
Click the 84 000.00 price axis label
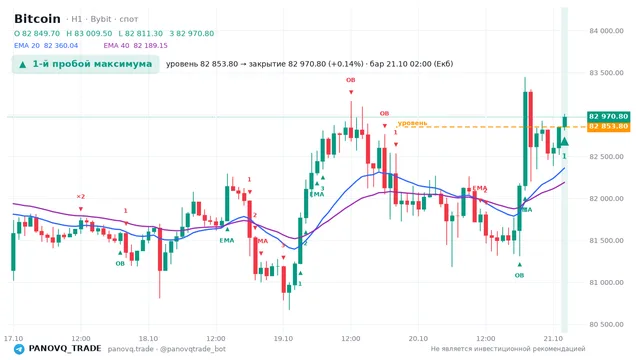607,31
